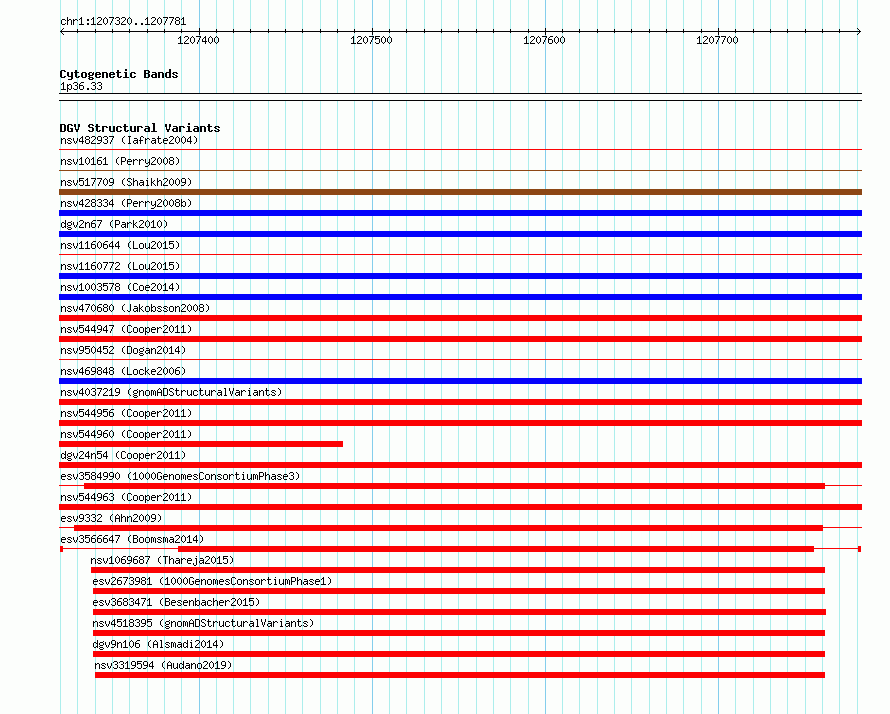Open variant nsv4518395 (gnomADStructuralVariants)

pyautogui.click(x=203, y=623)
